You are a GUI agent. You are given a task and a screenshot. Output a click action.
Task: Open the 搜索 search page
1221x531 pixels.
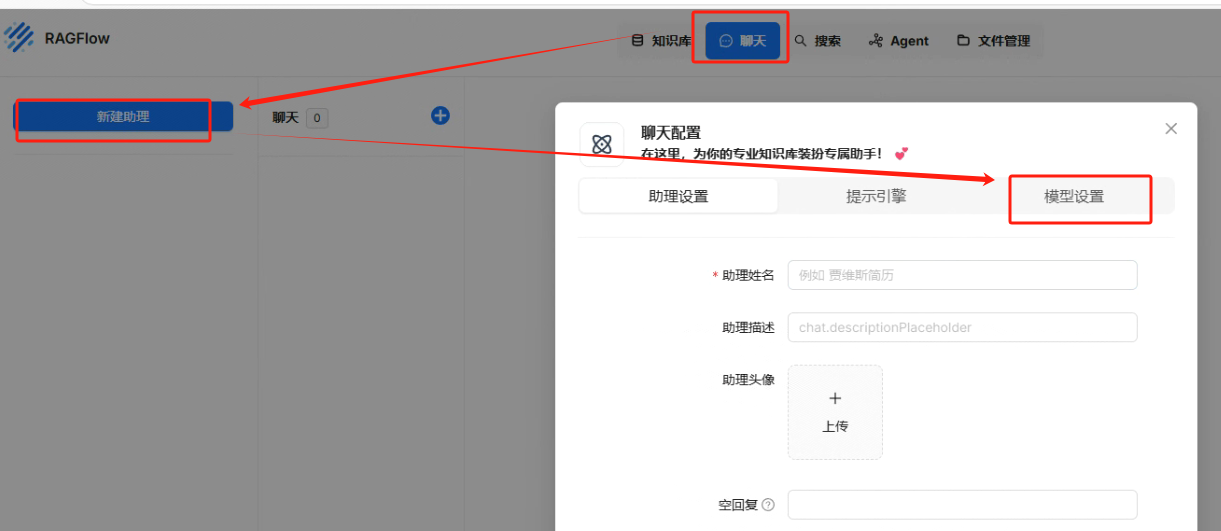coord(817,41)
